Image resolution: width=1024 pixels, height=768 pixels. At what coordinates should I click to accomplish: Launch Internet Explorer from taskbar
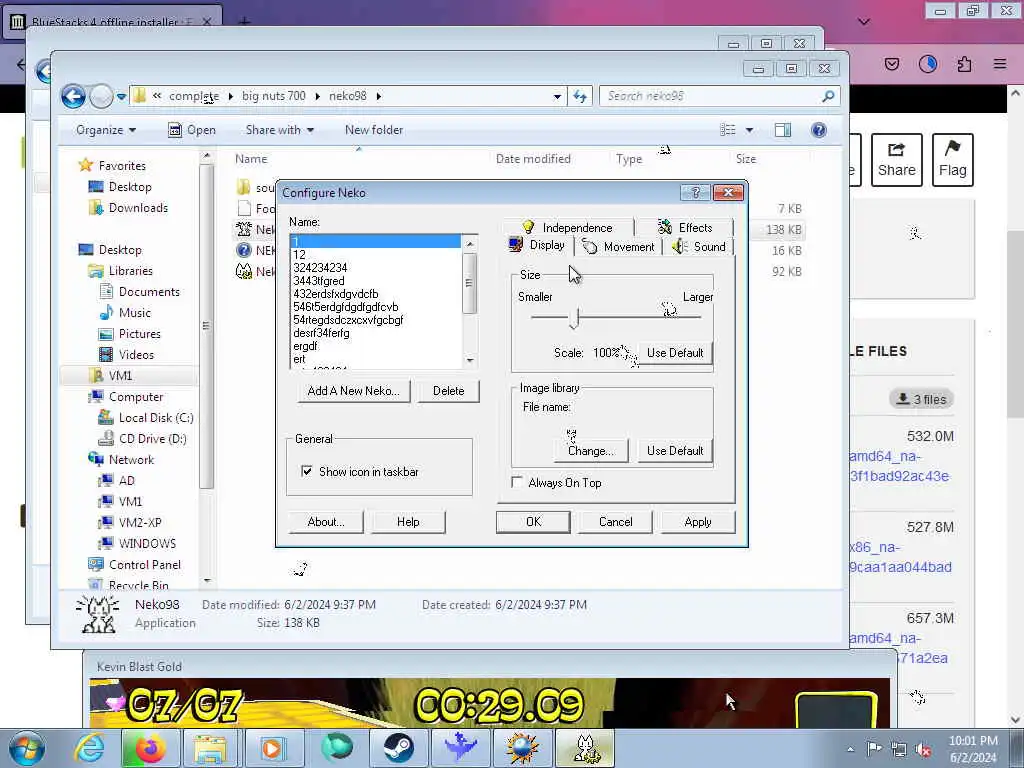tap(89, 748)
